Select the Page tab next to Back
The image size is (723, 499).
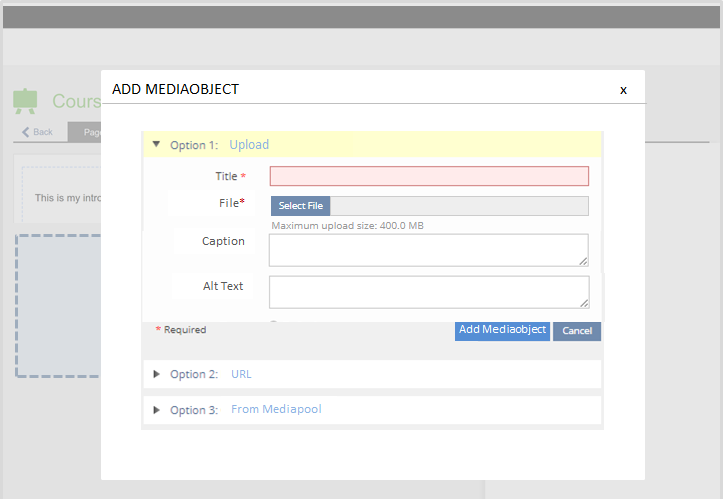click(x=85, y=132)
